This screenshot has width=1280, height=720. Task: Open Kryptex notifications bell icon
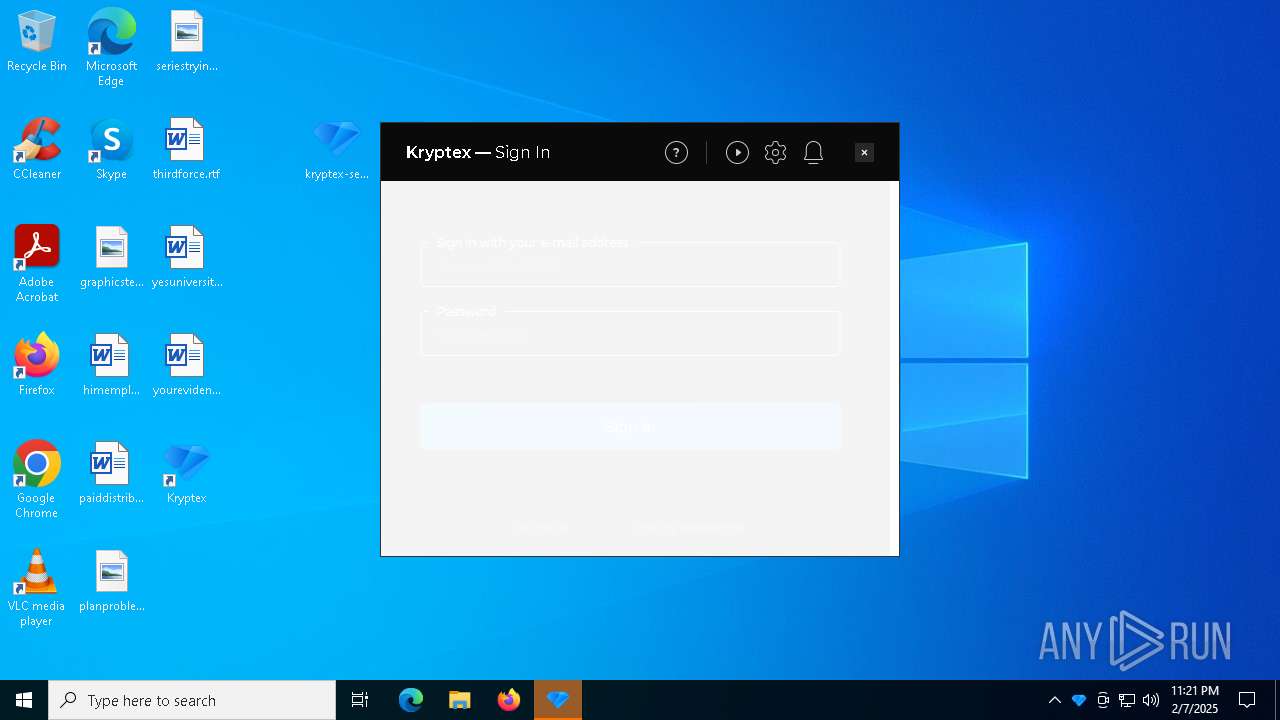click(x=813, y=152)
